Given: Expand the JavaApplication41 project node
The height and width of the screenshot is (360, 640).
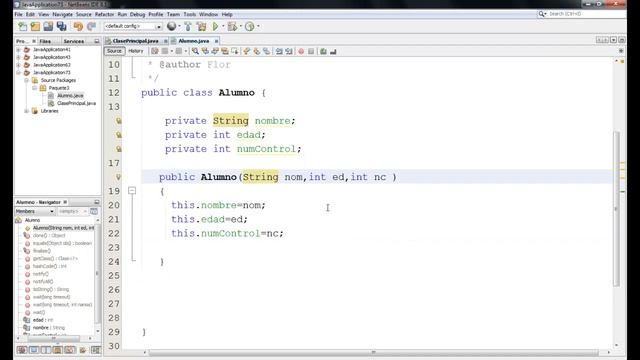Looking at the screenshot, I should tap(18, 49).
